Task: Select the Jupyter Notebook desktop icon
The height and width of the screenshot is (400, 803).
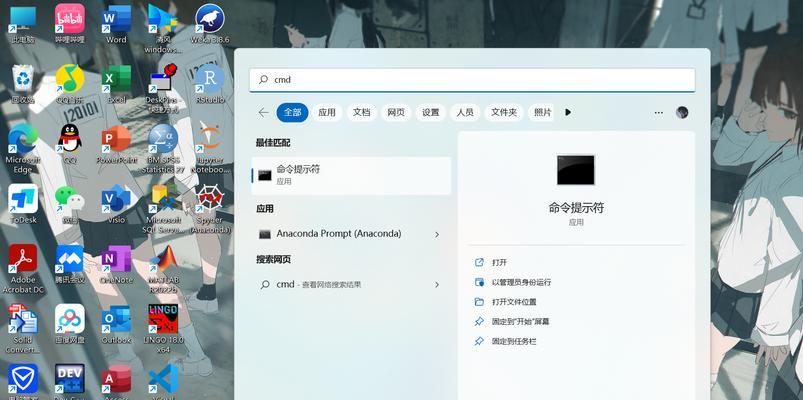Action: click(209, 149)
